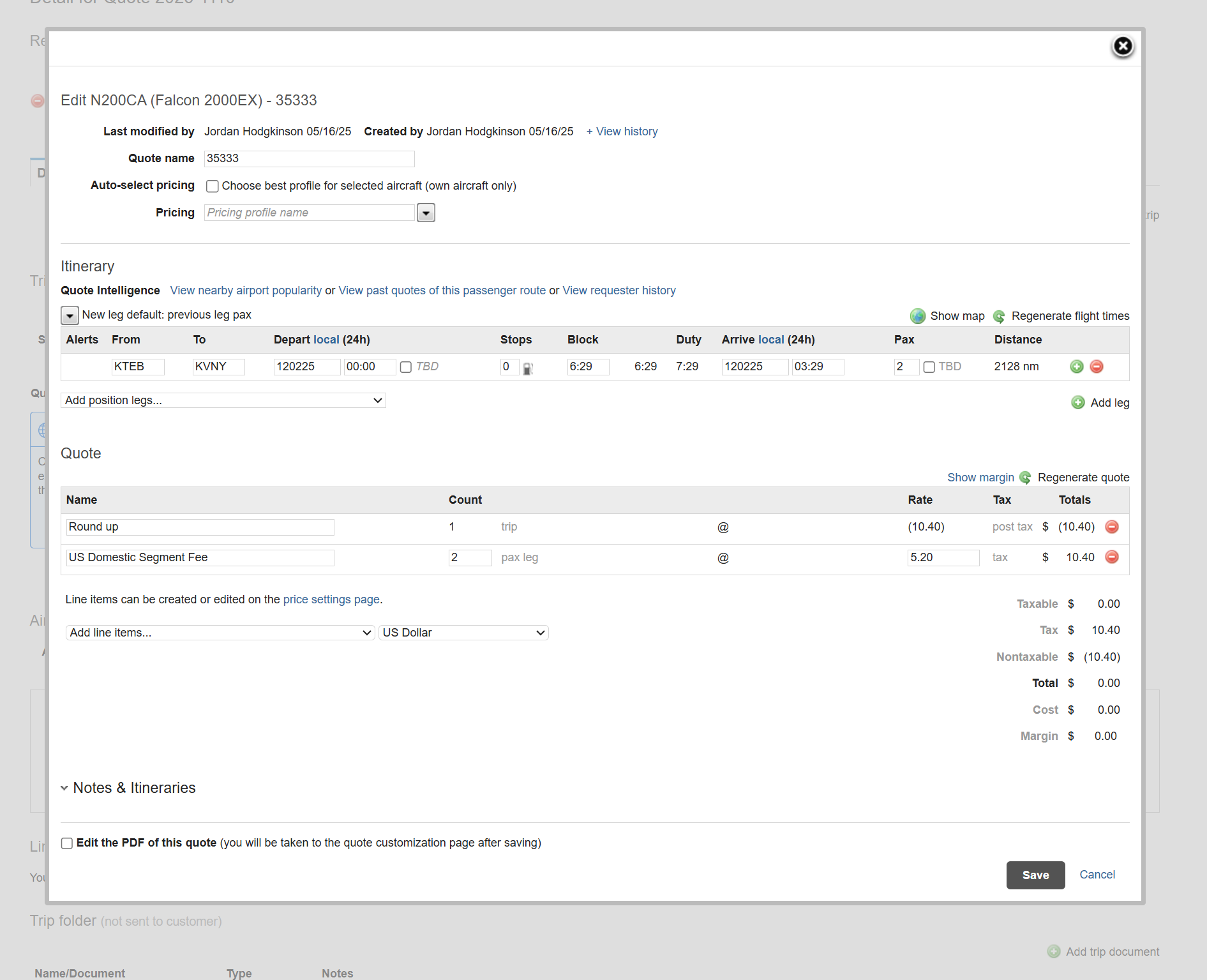Open View nearby airport popularity

[246, 290]
